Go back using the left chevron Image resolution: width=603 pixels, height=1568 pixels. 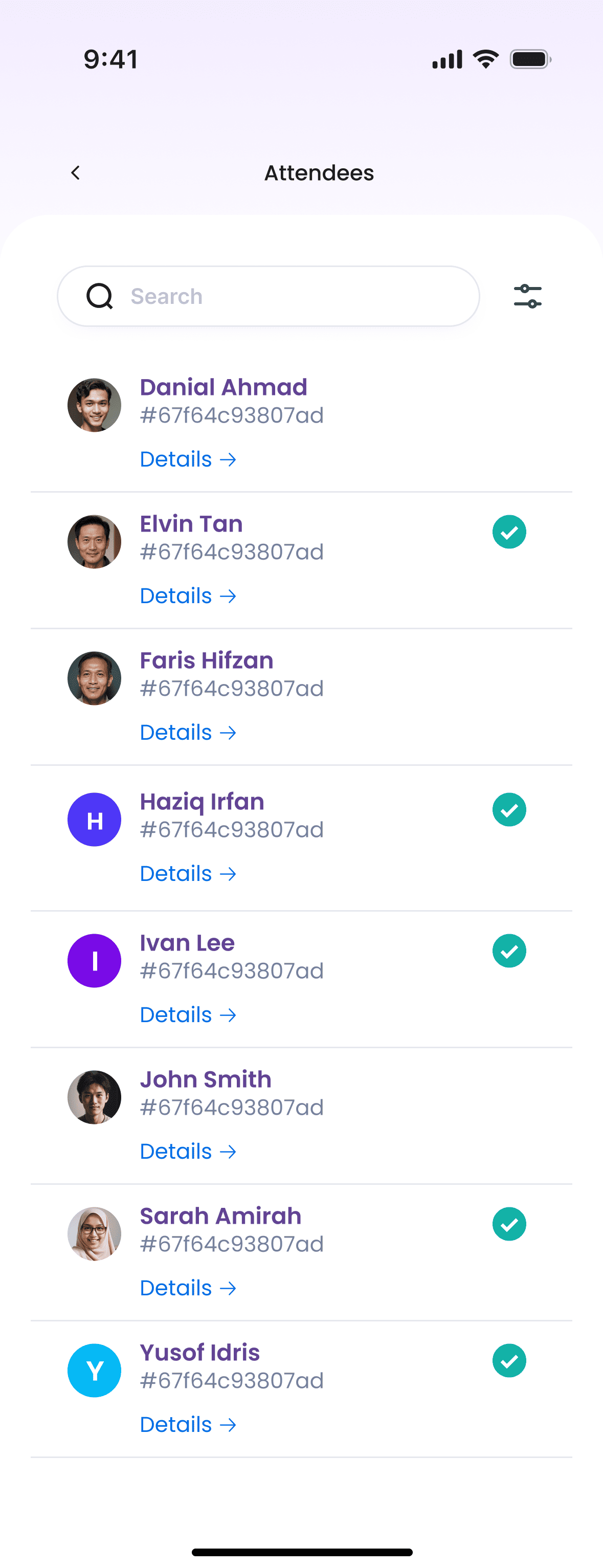point(76,173)
